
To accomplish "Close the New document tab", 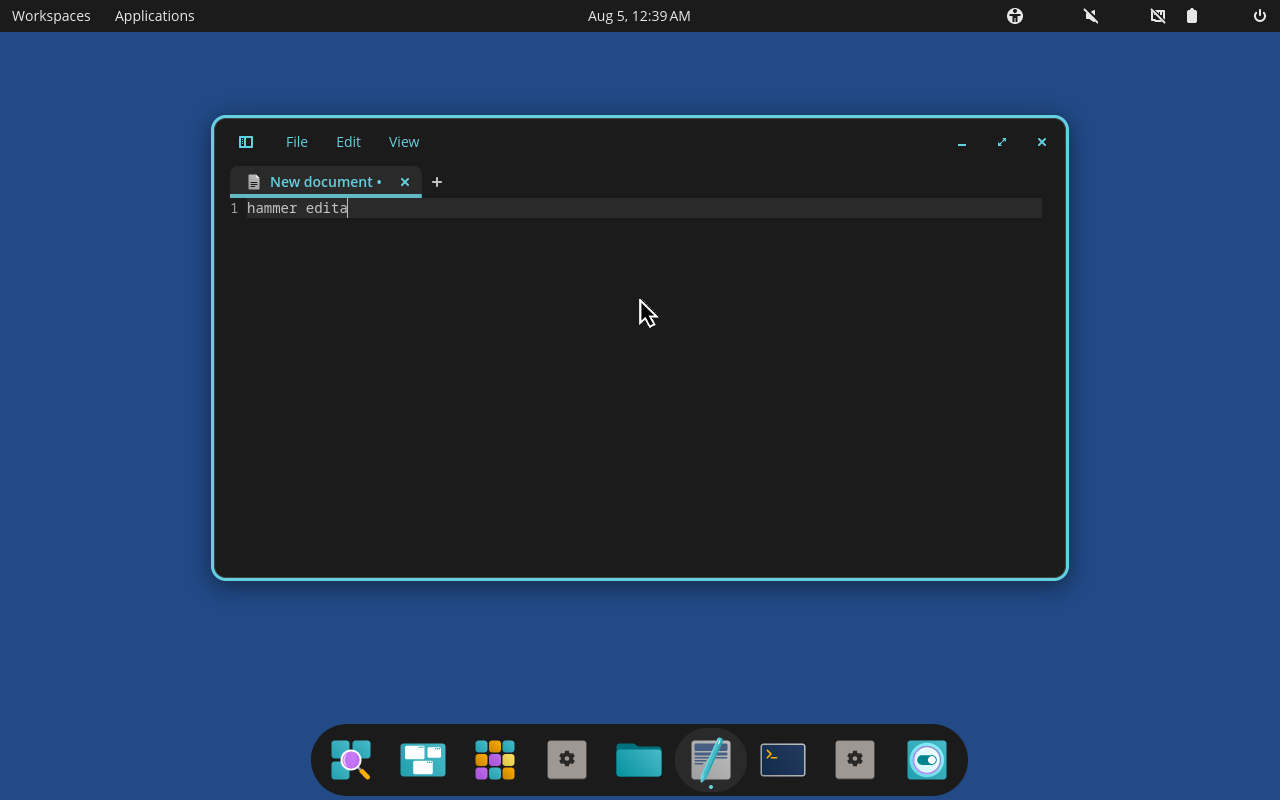I will pyautogui.click(x=405, y=182).
